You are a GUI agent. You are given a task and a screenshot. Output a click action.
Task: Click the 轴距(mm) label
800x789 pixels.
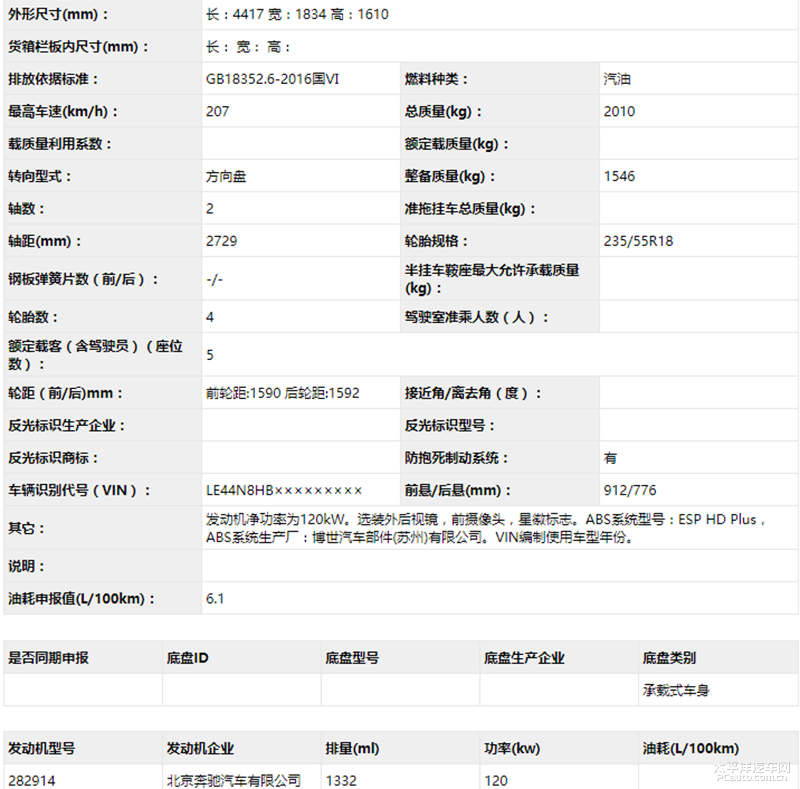click(44, 241)
